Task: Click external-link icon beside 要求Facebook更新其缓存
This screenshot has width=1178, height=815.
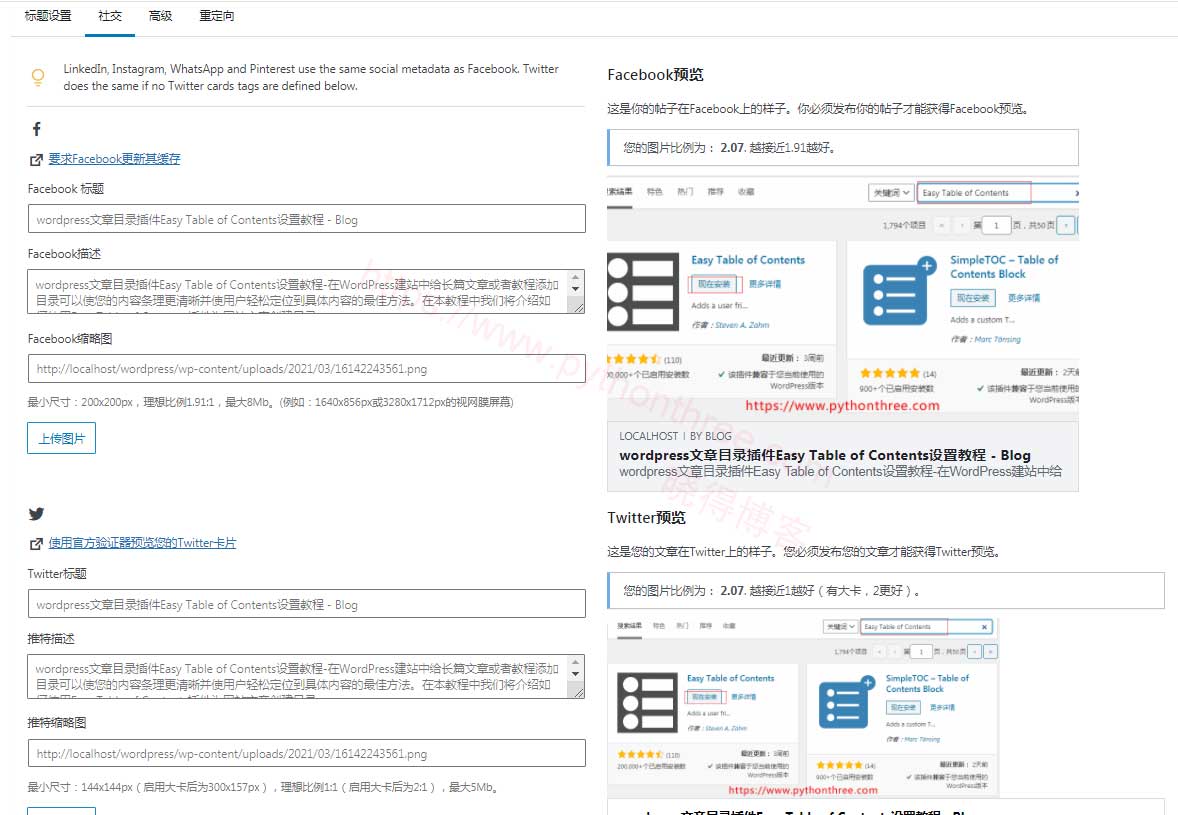Action: (x=35, y=159)
